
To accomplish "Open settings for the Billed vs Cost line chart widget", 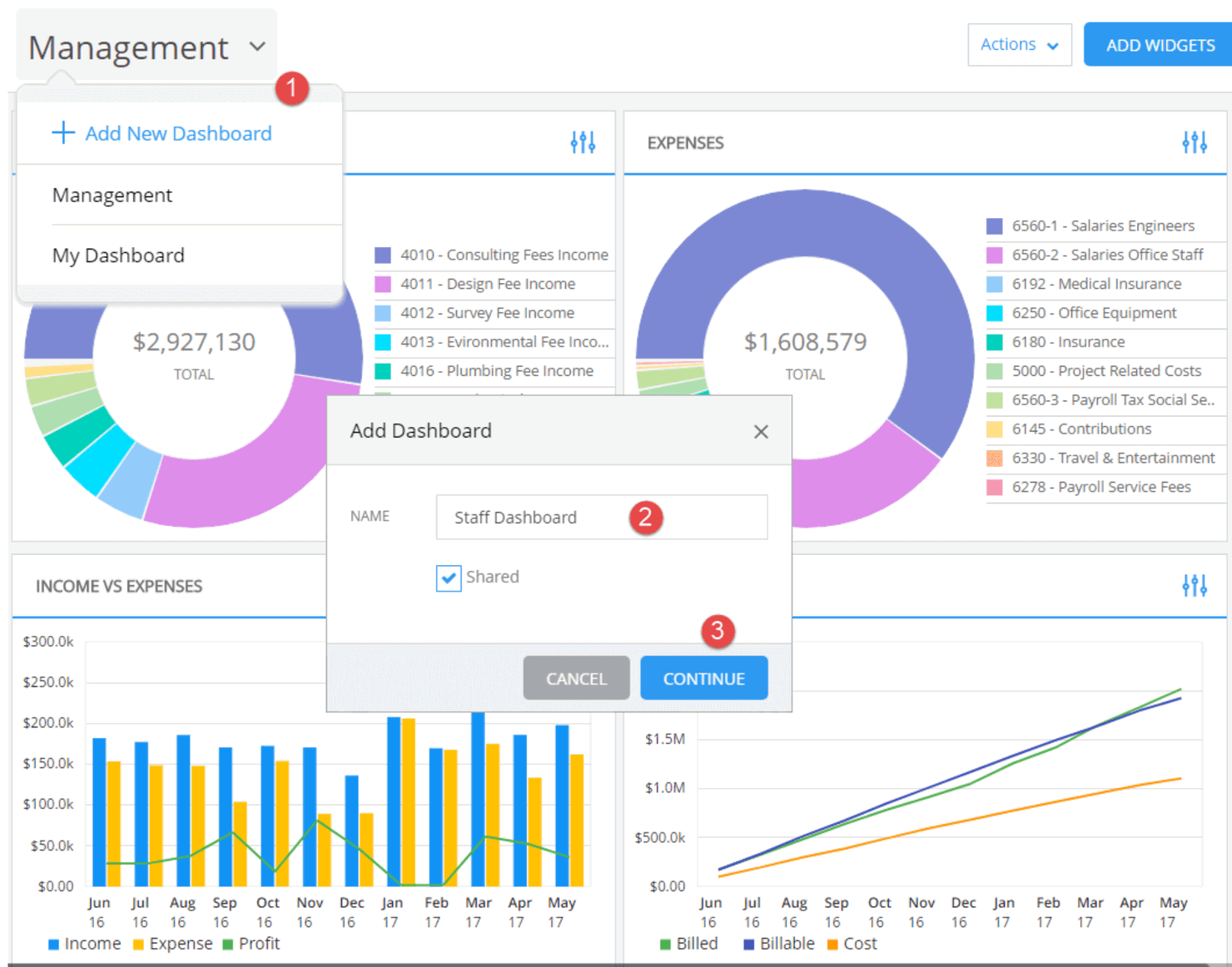I will click(x=1194, y=586).
